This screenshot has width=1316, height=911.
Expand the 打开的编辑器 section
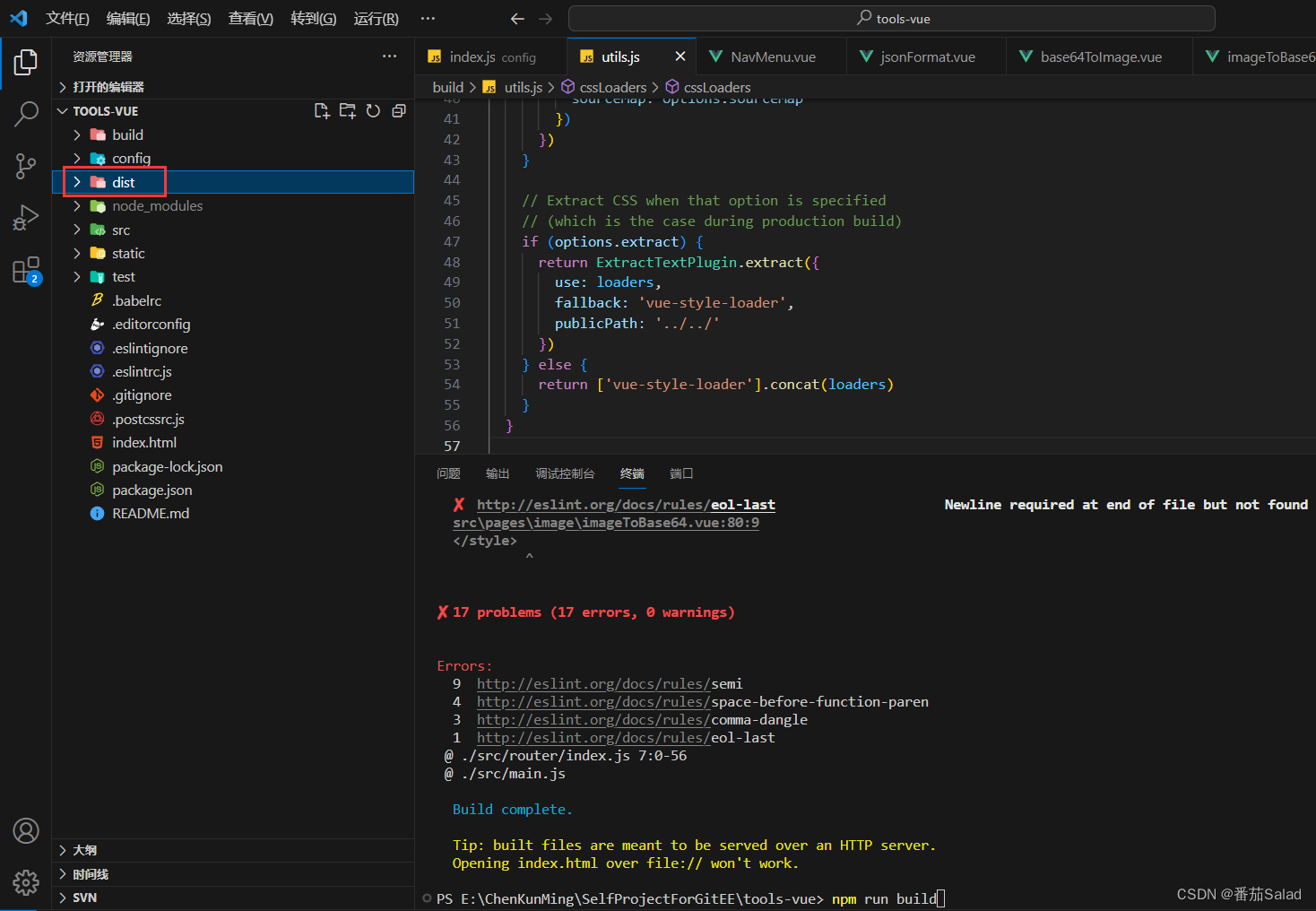[233, 87]
